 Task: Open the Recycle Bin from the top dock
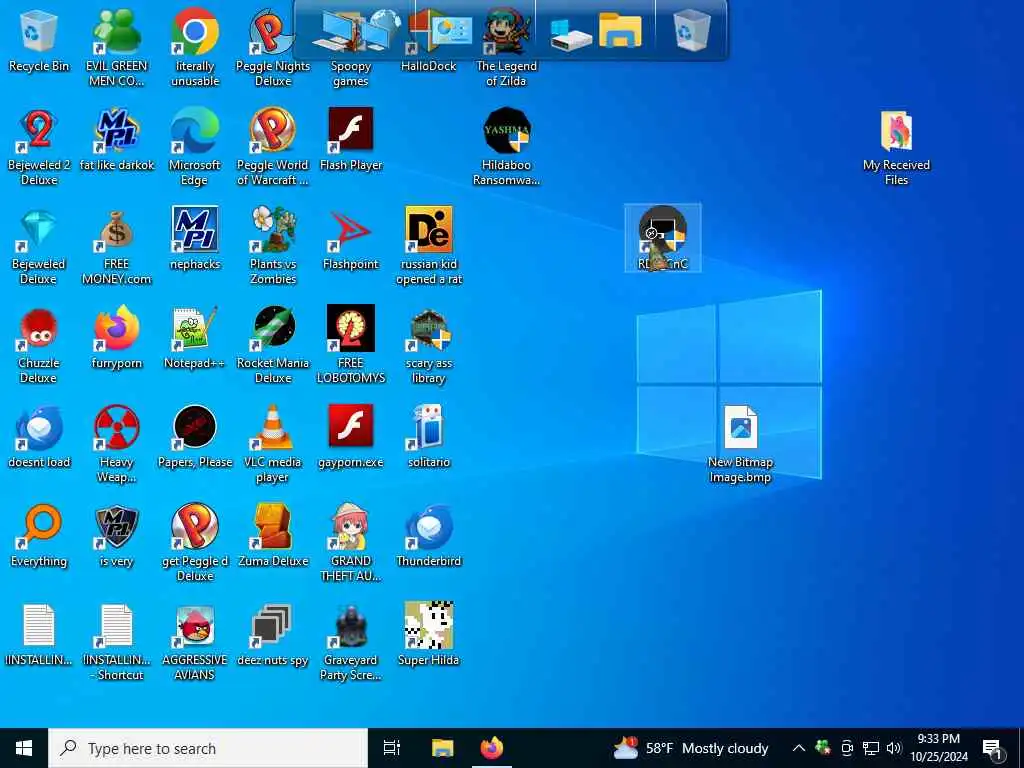pos(692,29)
